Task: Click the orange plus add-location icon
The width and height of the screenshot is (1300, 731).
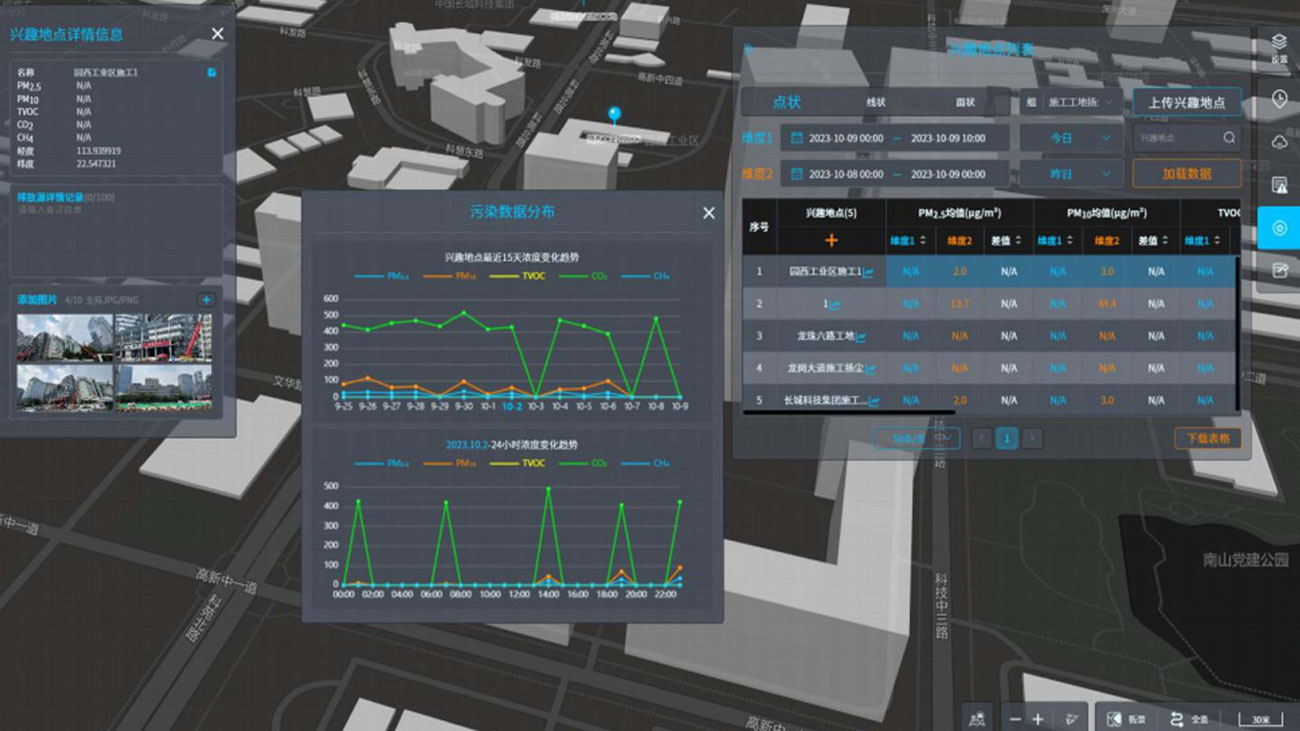Action: (x=831, y=240)
